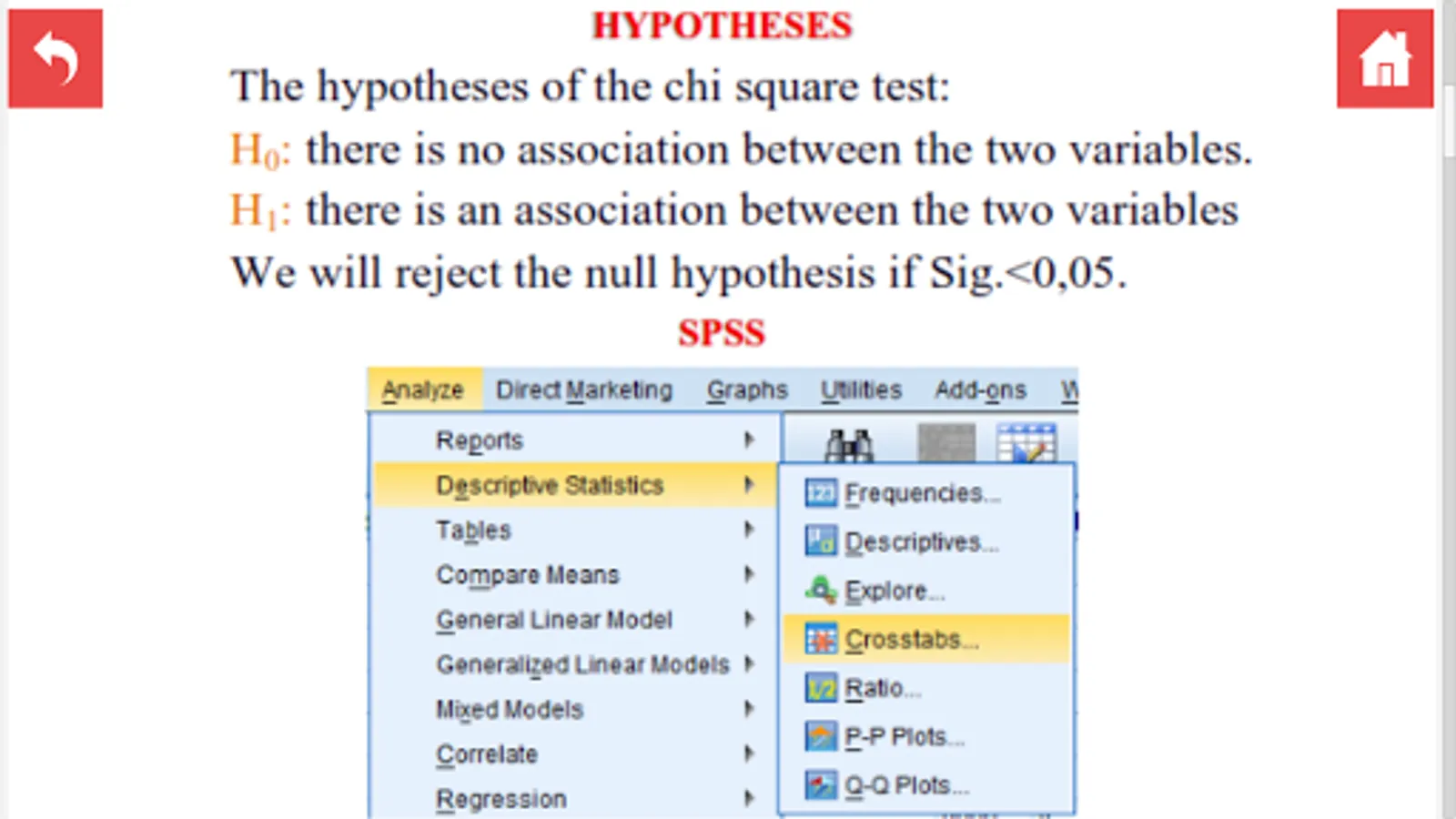Select Tables in the Analyze menu
The width and height of the screenshot is (1456, 819).
point(575,530)
